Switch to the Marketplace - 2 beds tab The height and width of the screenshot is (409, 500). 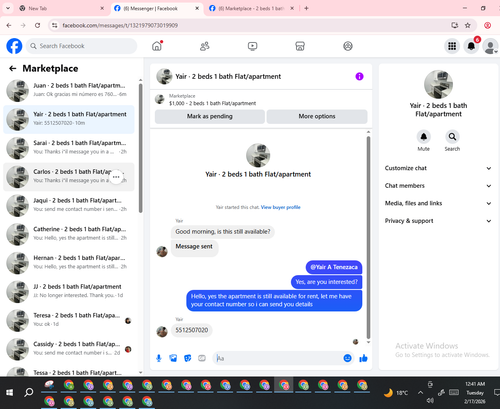click(x=252, y=8)
